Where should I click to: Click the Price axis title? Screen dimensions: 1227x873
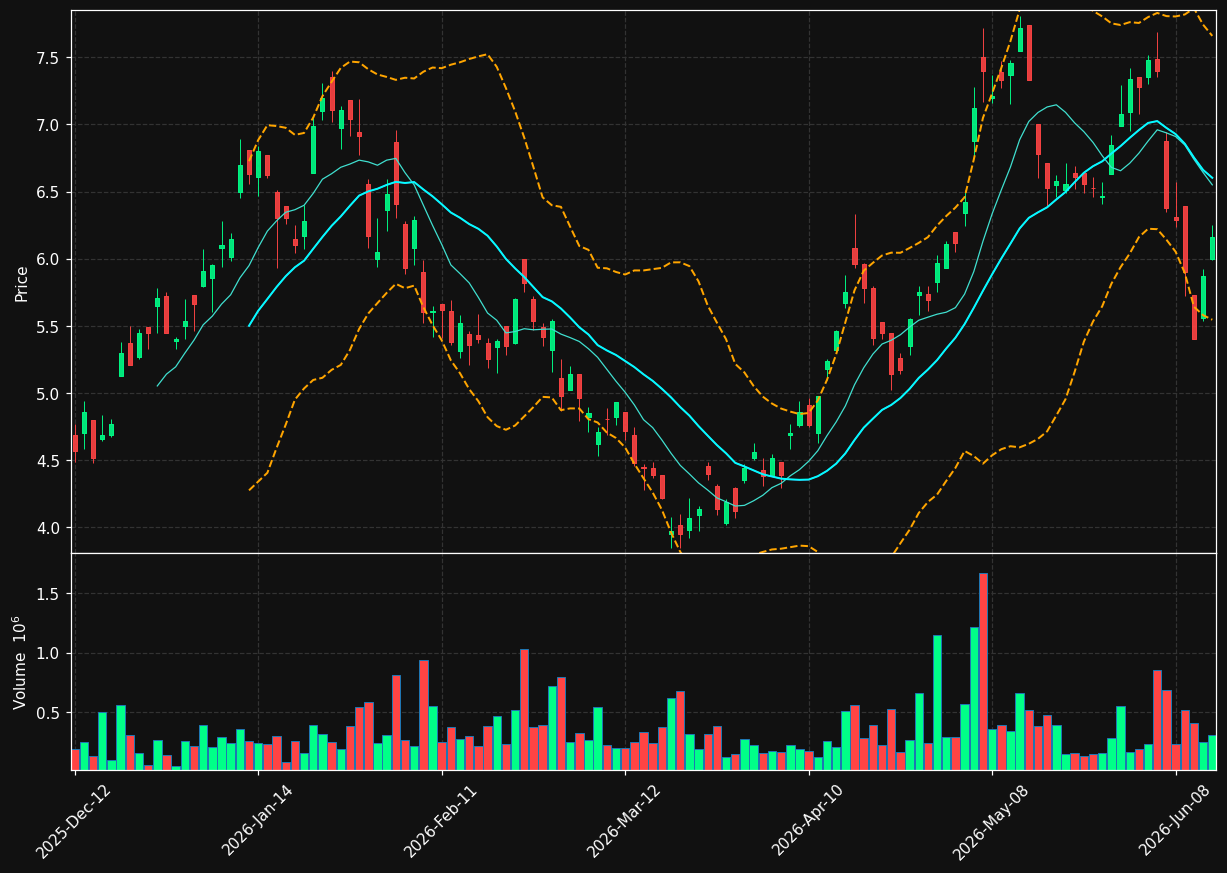(x=21, y=283)
